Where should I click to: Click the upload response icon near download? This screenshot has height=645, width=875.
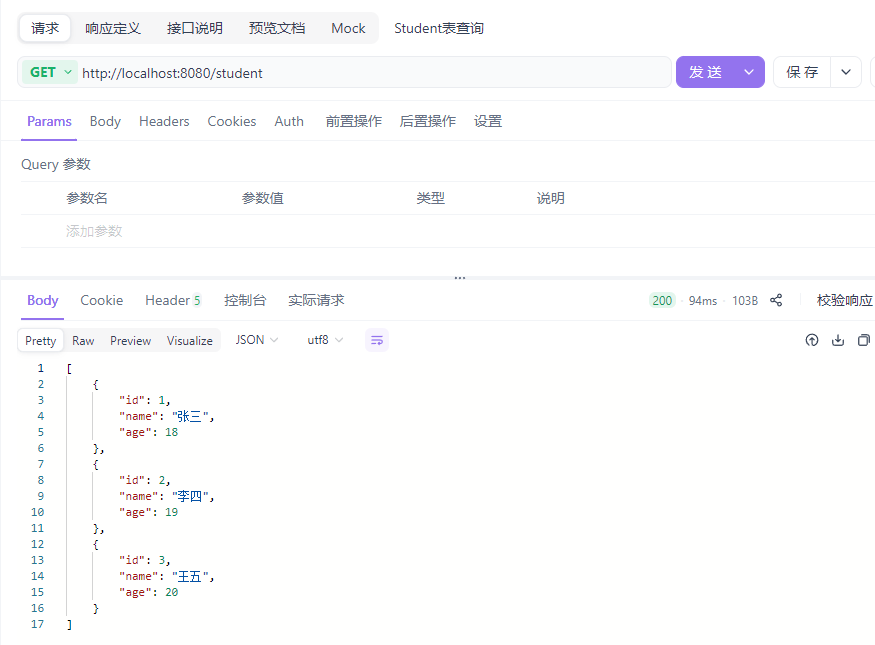[x=812, y=340]
